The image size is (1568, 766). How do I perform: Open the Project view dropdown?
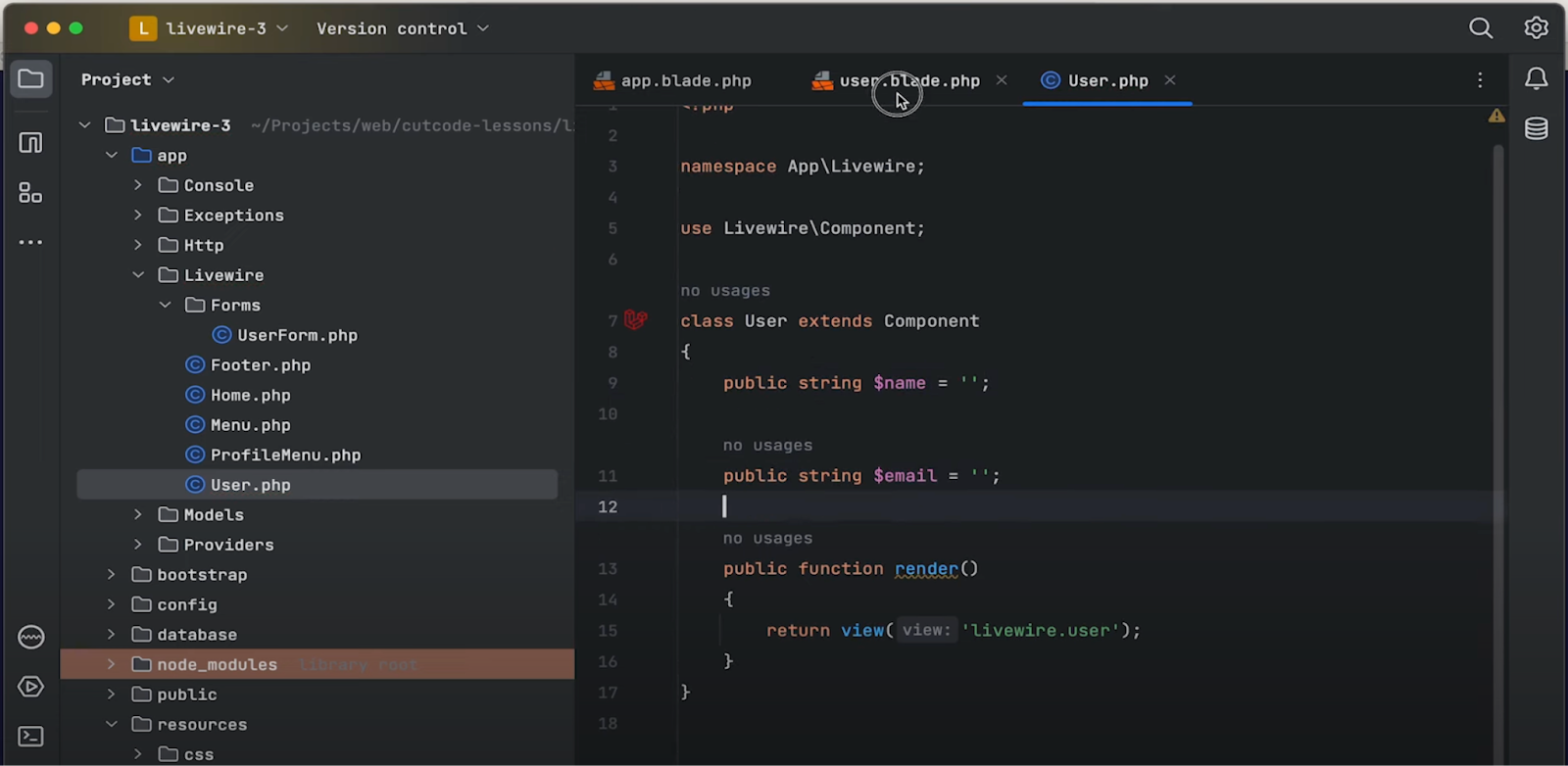127,79
